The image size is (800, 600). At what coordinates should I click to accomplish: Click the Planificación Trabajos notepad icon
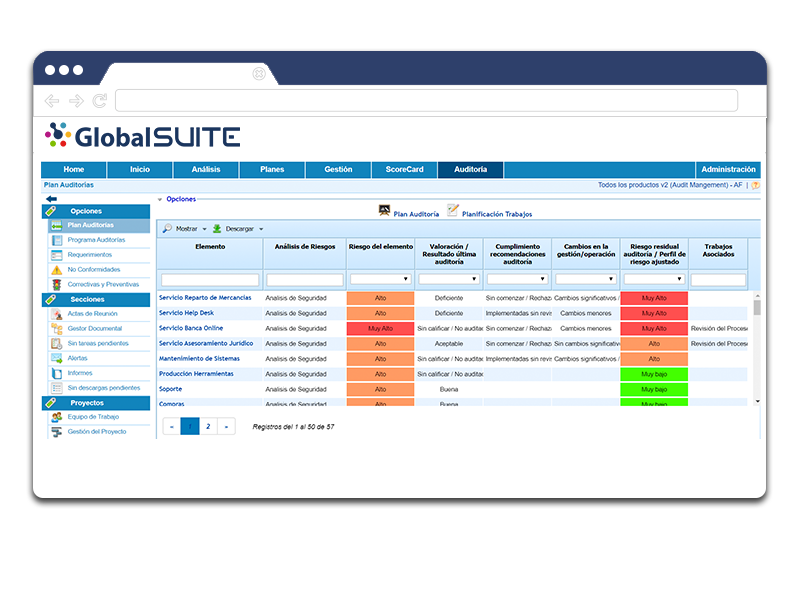pos(453,211)
